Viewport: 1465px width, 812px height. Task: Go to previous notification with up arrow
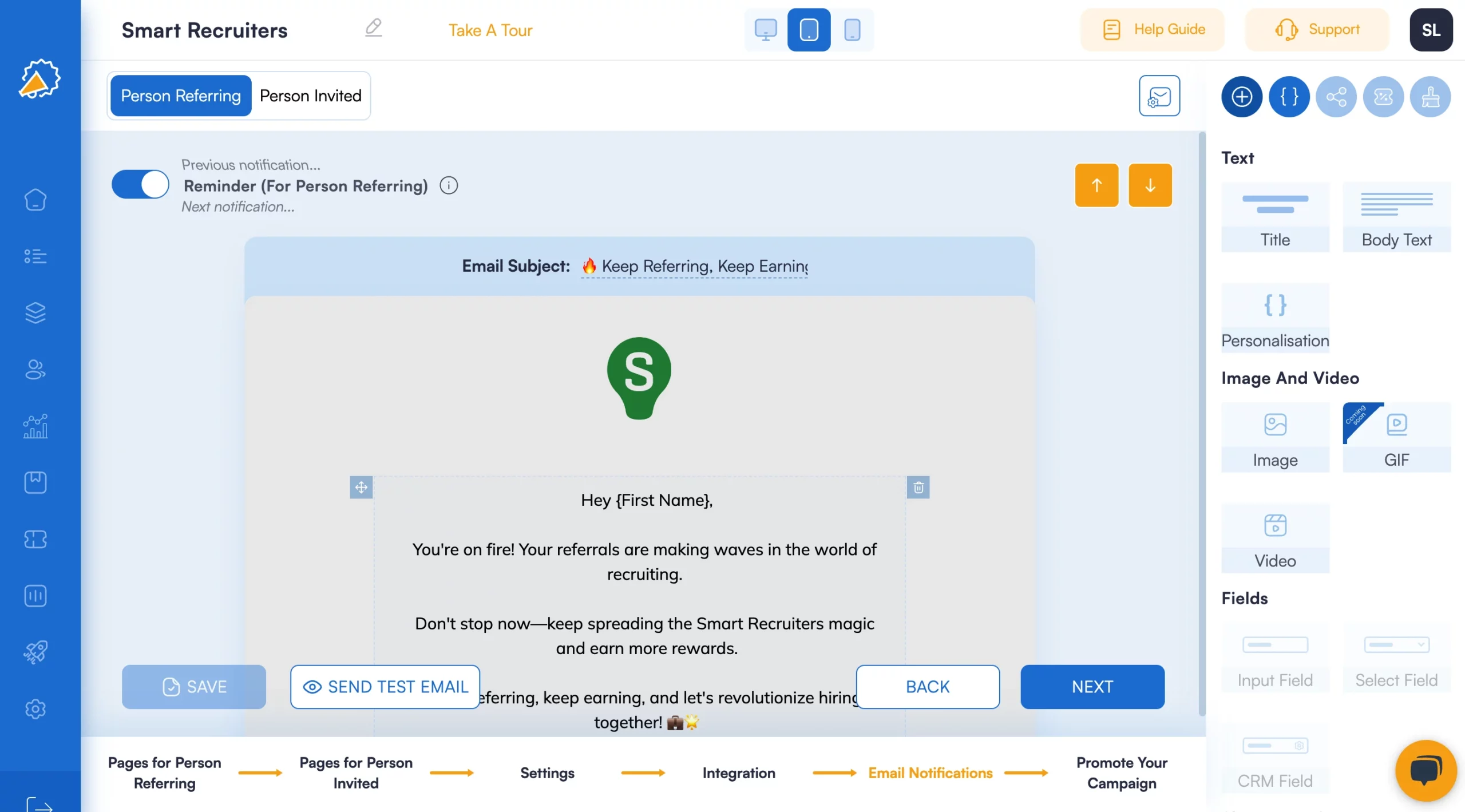[x=1096, y=185]
